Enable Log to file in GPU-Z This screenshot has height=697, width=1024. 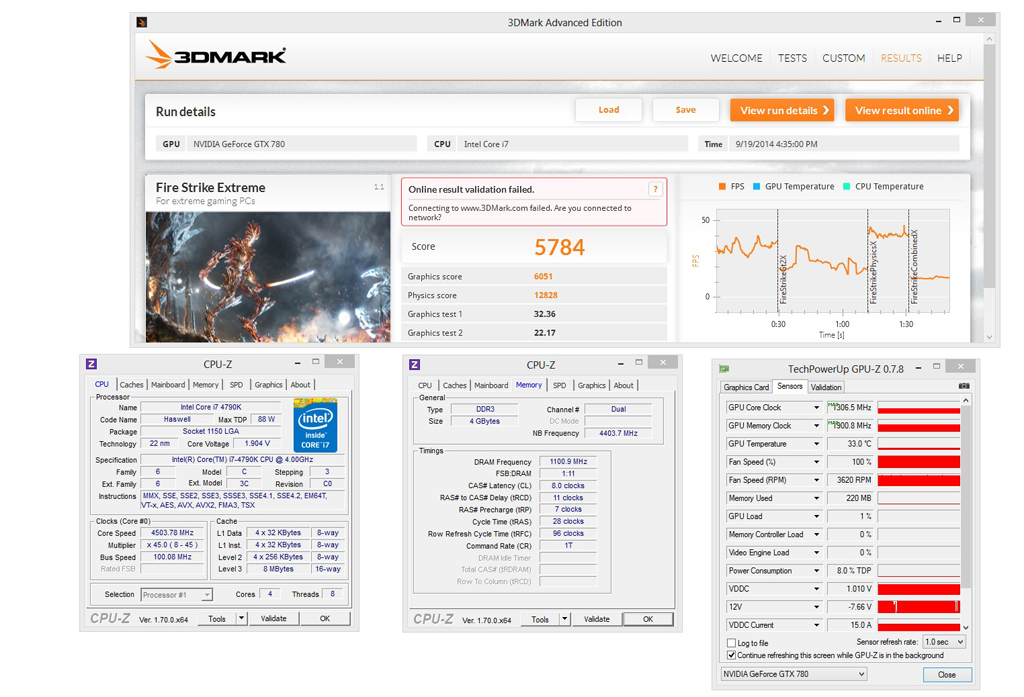click(x=731, y=643)
